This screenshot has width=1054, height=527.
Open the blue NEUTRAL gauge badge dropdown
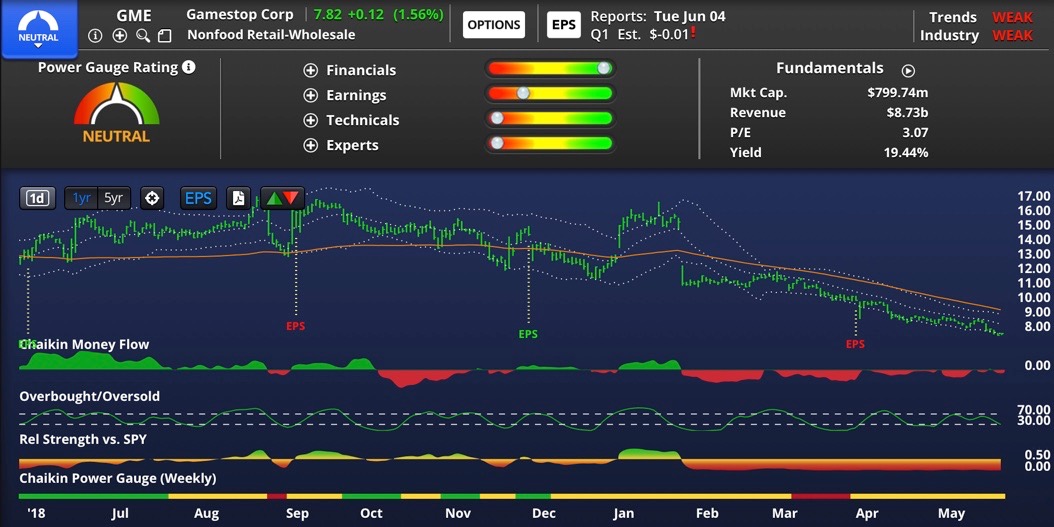click(38, 28)
